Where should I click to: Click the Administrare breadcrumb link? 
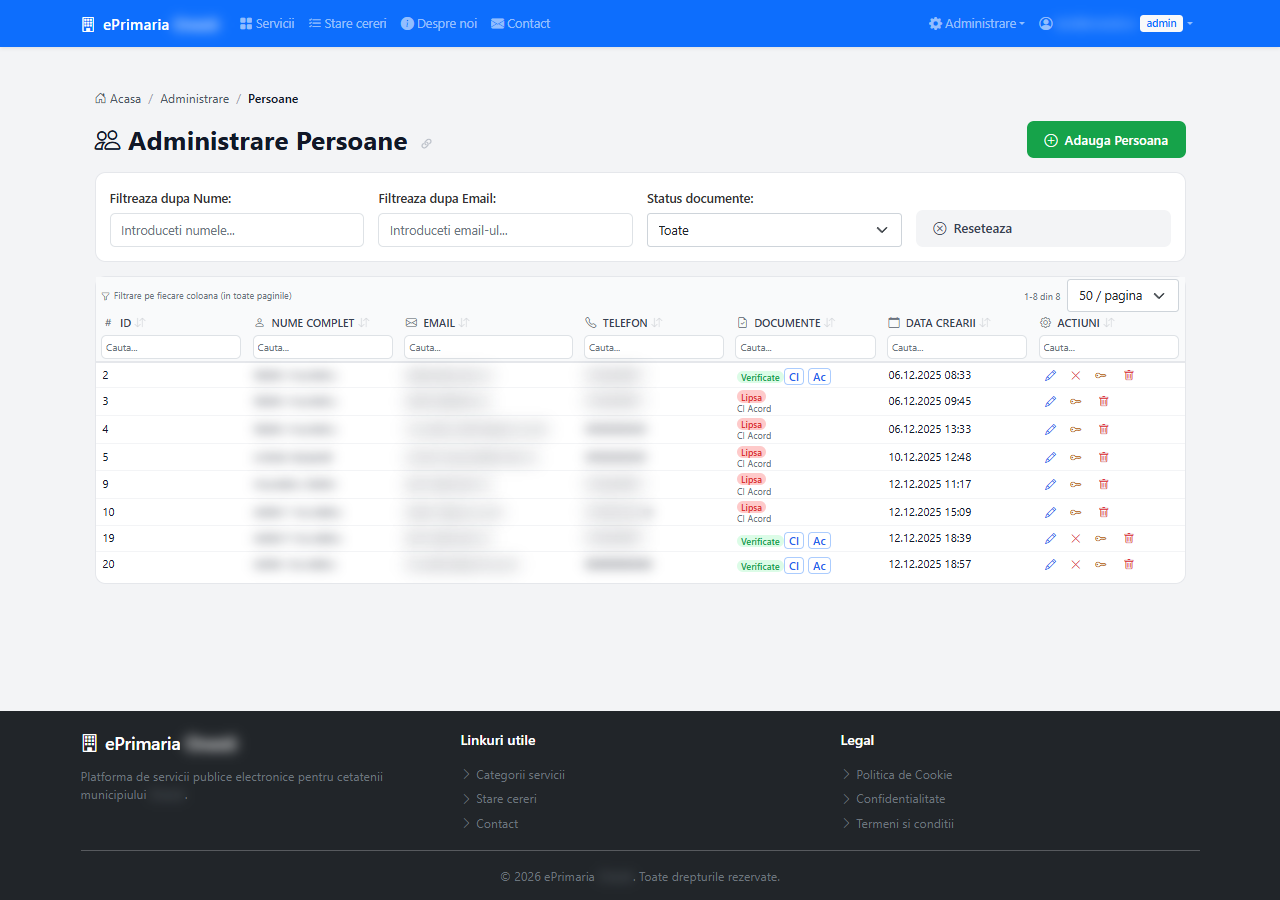(x=194, y=99)
